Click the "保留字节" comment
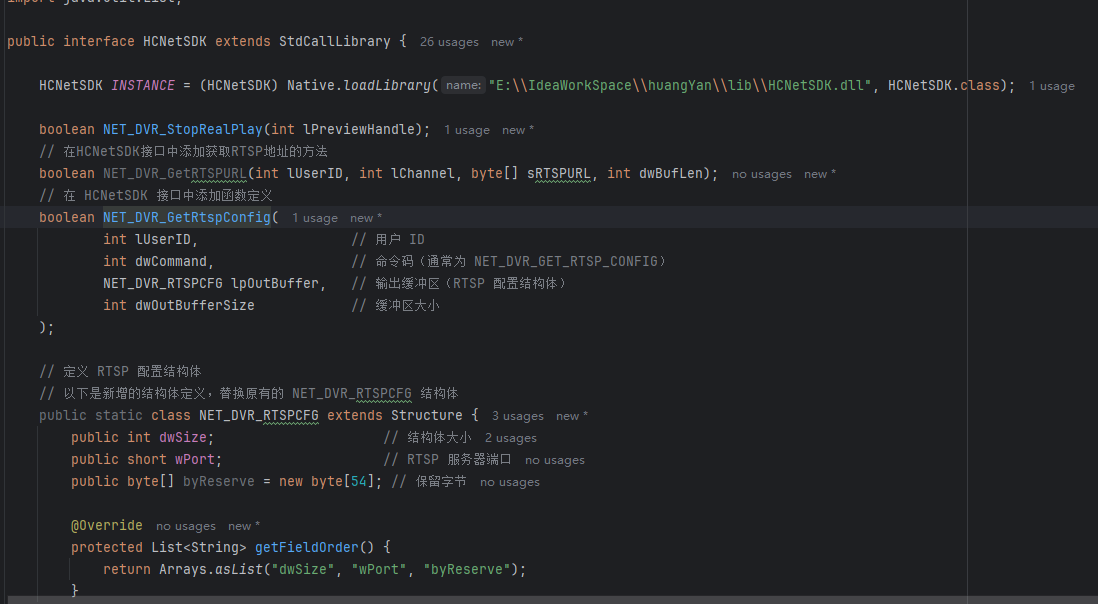Image resolution: width=1098 pixels, height=604 pixels. (x=429, y=482)
